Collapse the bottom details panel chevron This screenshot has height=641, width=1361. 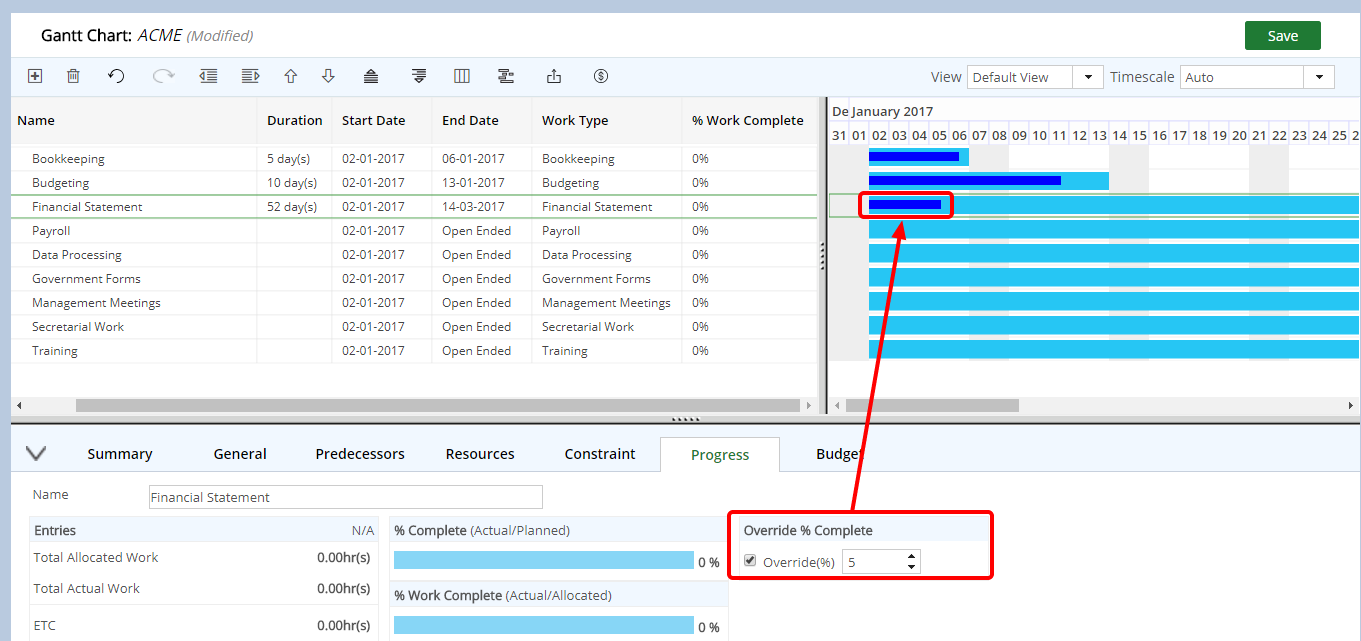pos(36,453)
